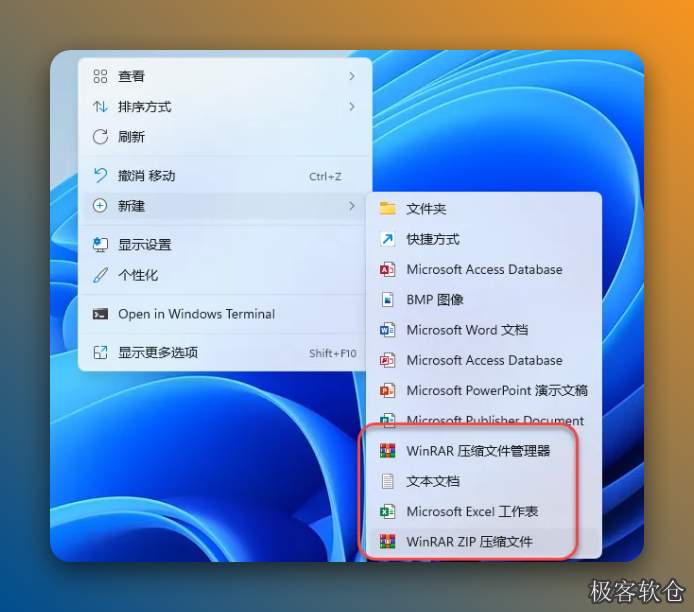Click the 新建 submenu chevron arrow
This screenshot has height=612, width=694.
pyautogui.click(x=352, y=206)
